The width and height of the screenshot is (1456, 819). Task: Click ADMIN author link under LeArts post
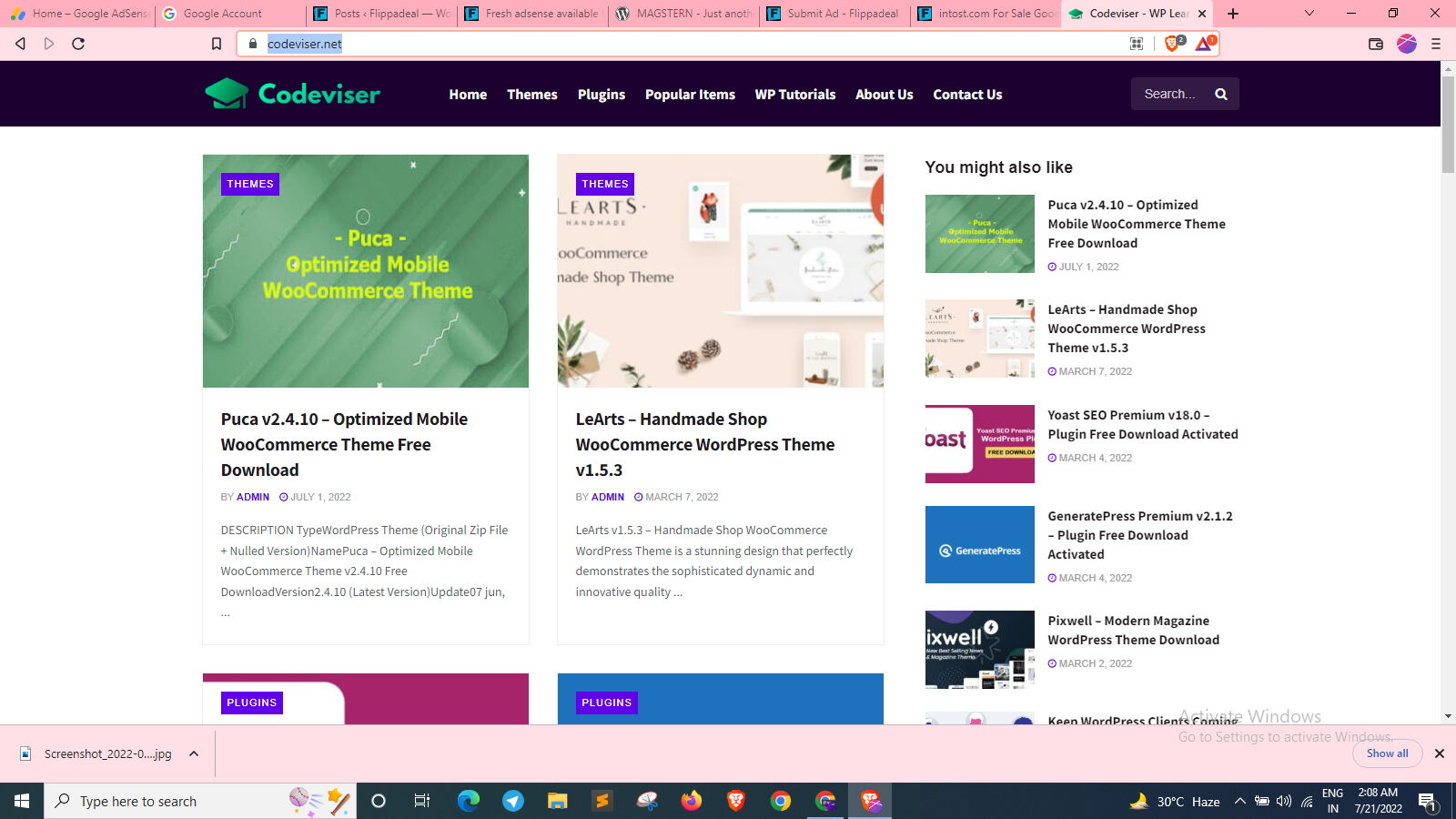point(608,497)
